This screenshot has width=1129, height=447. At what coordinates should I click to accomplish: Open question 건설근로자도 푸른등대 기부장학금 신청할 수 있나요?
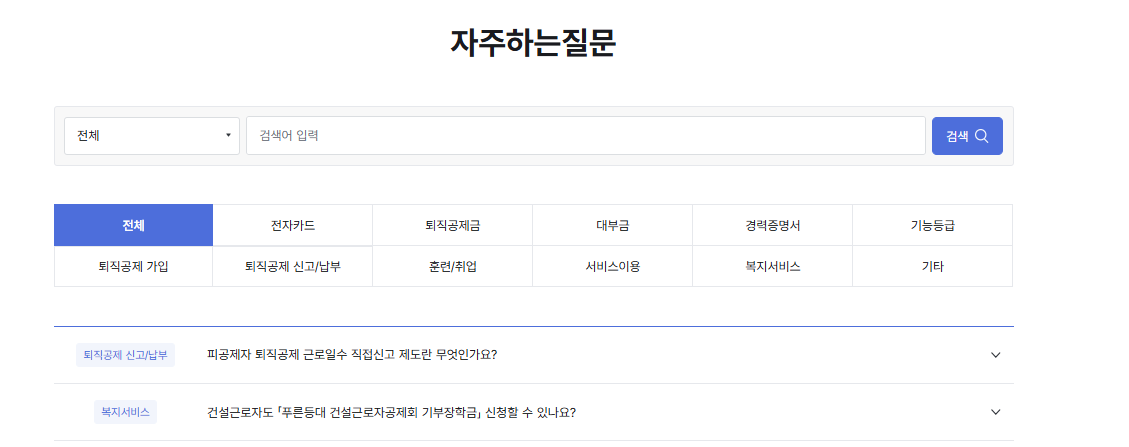pos(391,412)
